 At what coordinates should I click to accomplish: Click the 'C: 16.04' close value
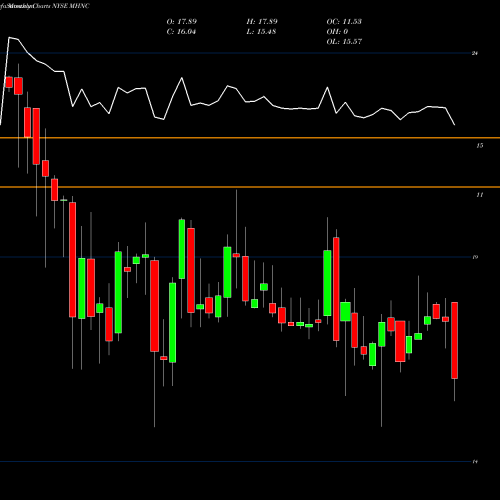pos(181,32)
